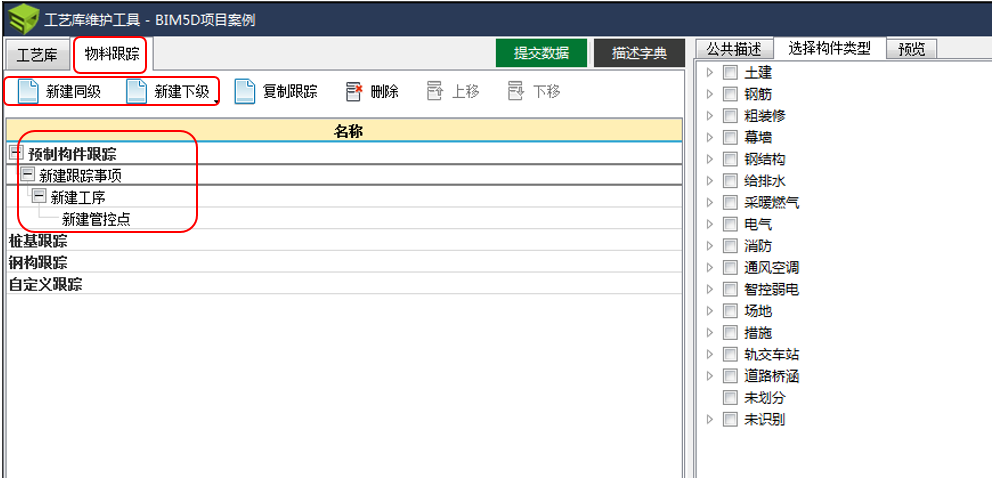Screen dimensions: 993x487
Task: Check the 未识别 checkbox
Action: (x=730, y=419)
